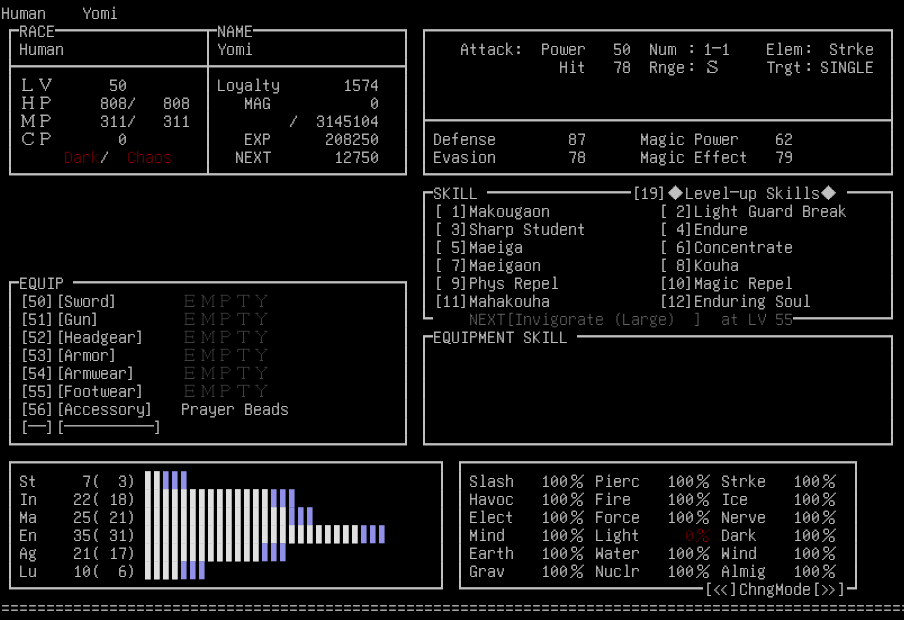Choose skill 4 Endure
This screenshot has width=904, height=620.
coord(704,230)
